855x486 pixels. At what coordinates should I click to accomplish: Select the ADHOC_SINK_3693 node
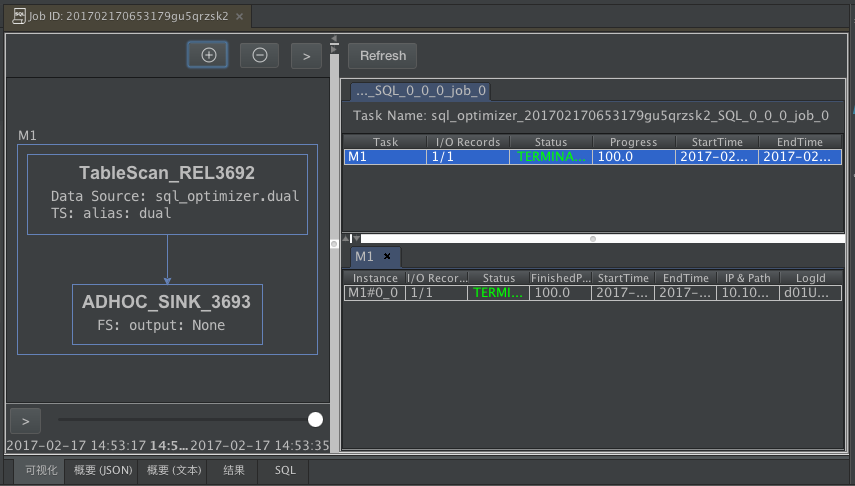tap(167, 314)
